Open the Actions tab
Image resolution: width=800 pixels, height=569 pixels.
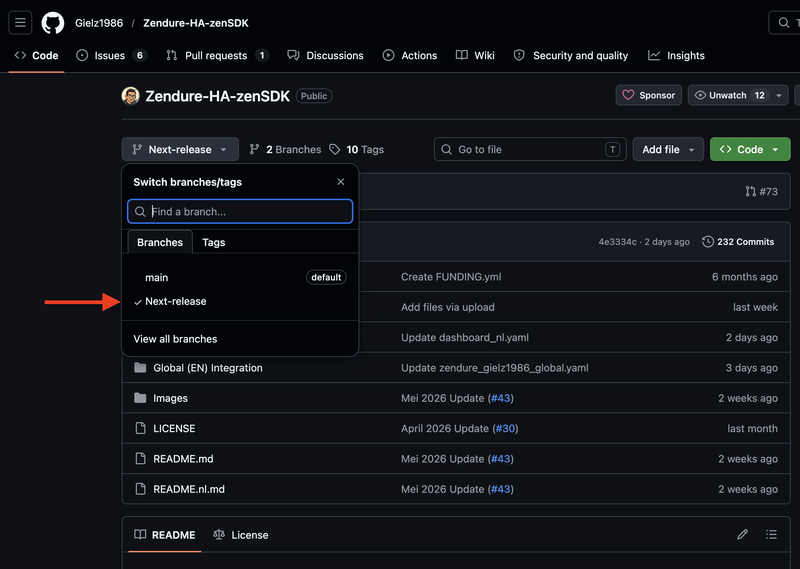click(410, 56)
